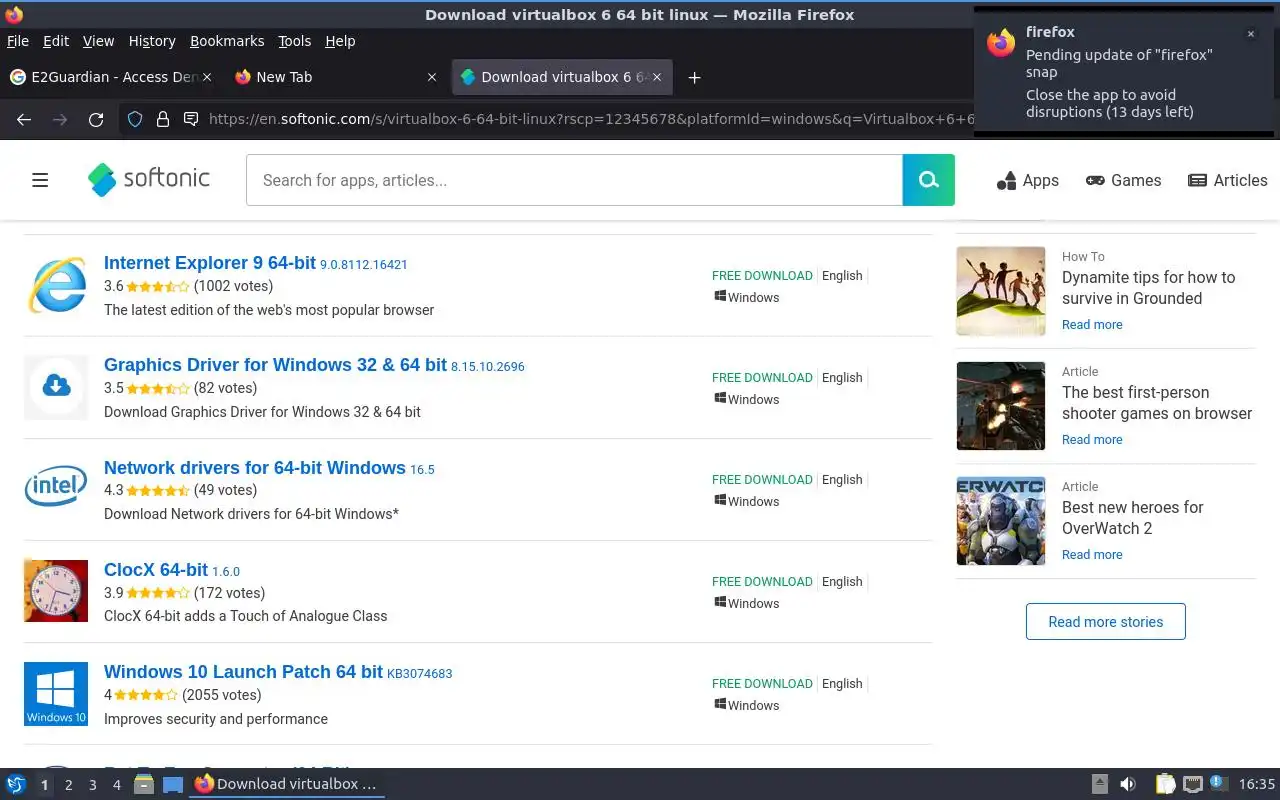Click the Read more stories button
This screenshot has height=800, width=1280.
(x=1105, y=621)
